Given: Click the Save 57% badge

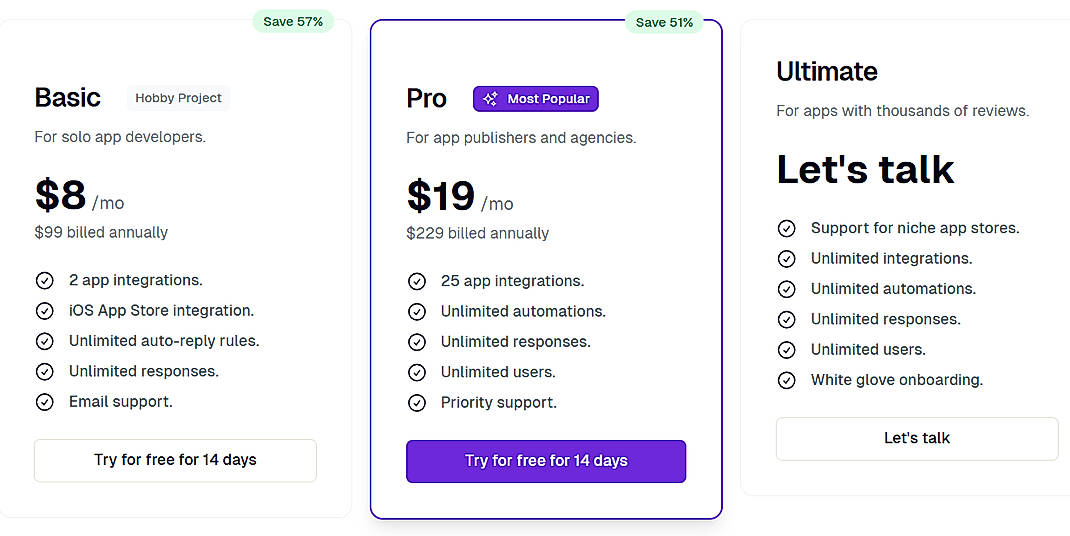Looking at the screenshot, I should (x=293, y=21).
